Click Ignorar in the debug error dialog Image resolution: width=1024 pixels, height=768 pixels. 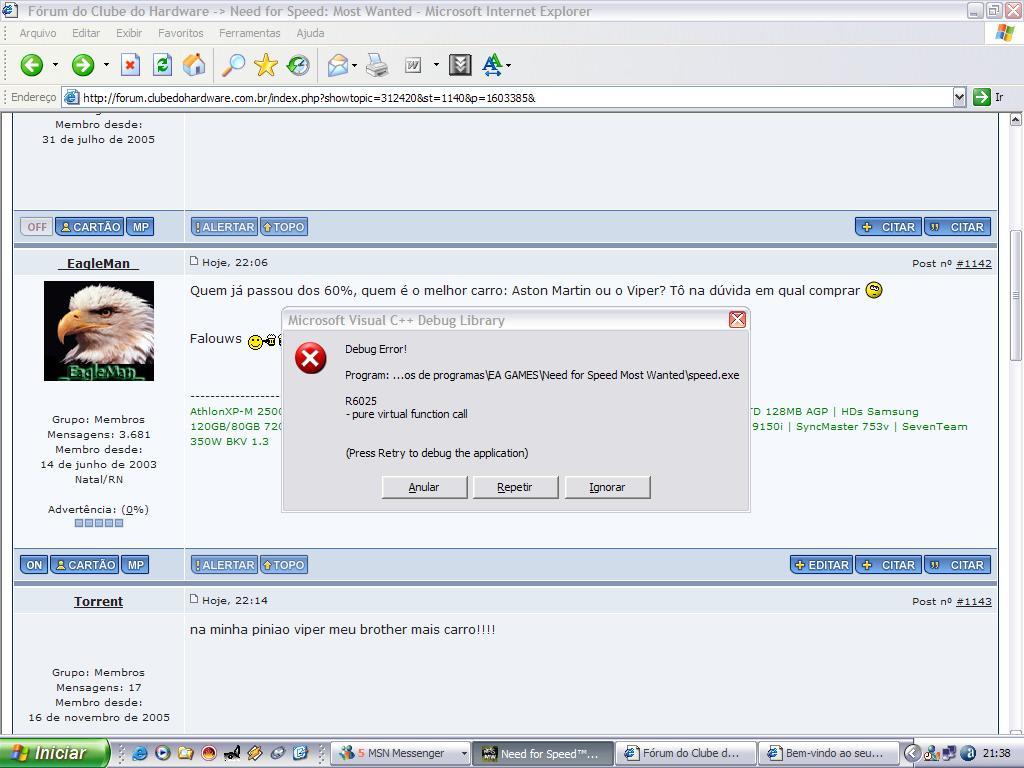click(x=607, y=487)
